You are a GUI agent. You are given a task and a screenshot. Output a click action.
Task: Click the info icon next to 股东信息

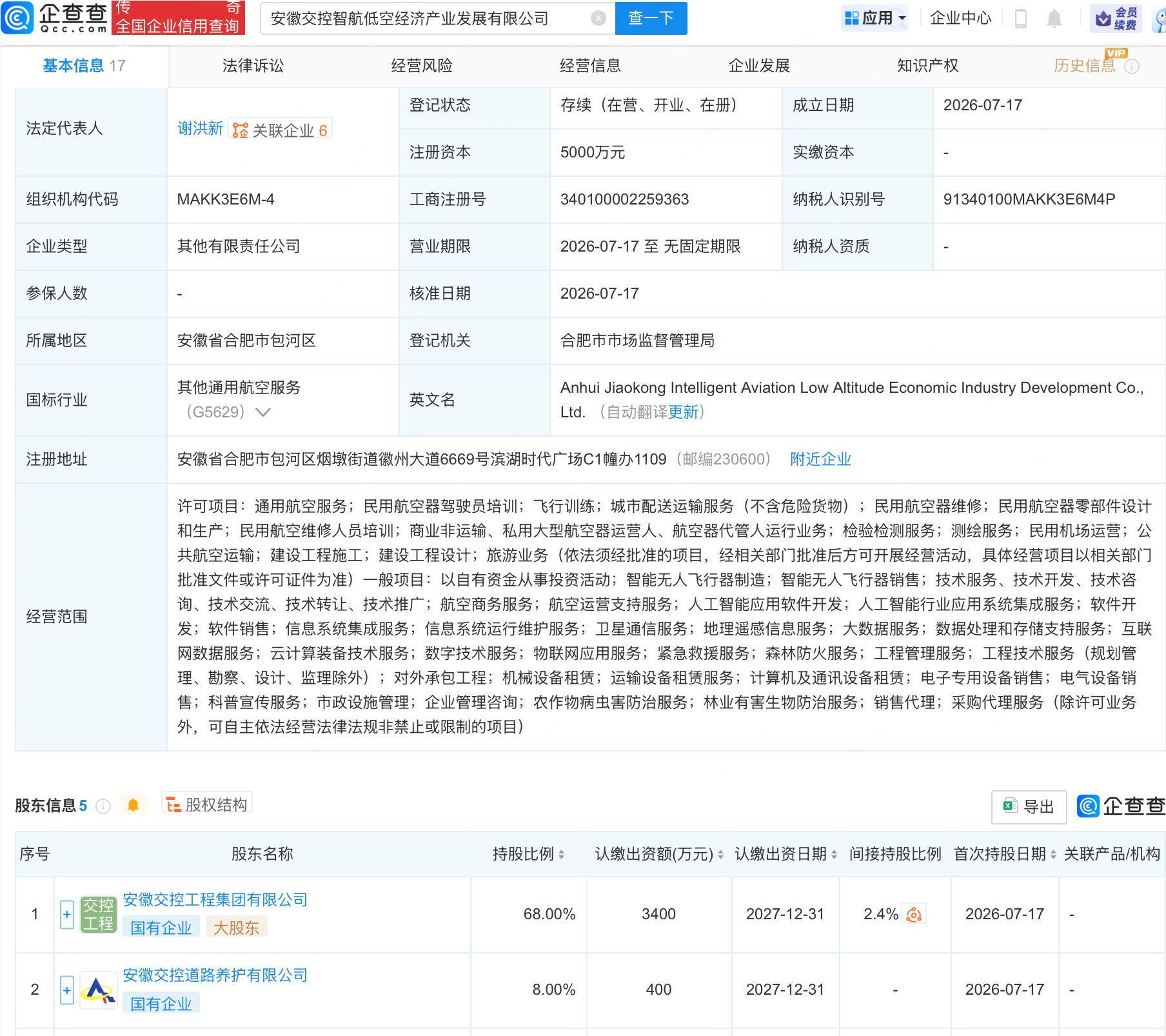click(103, 806)
